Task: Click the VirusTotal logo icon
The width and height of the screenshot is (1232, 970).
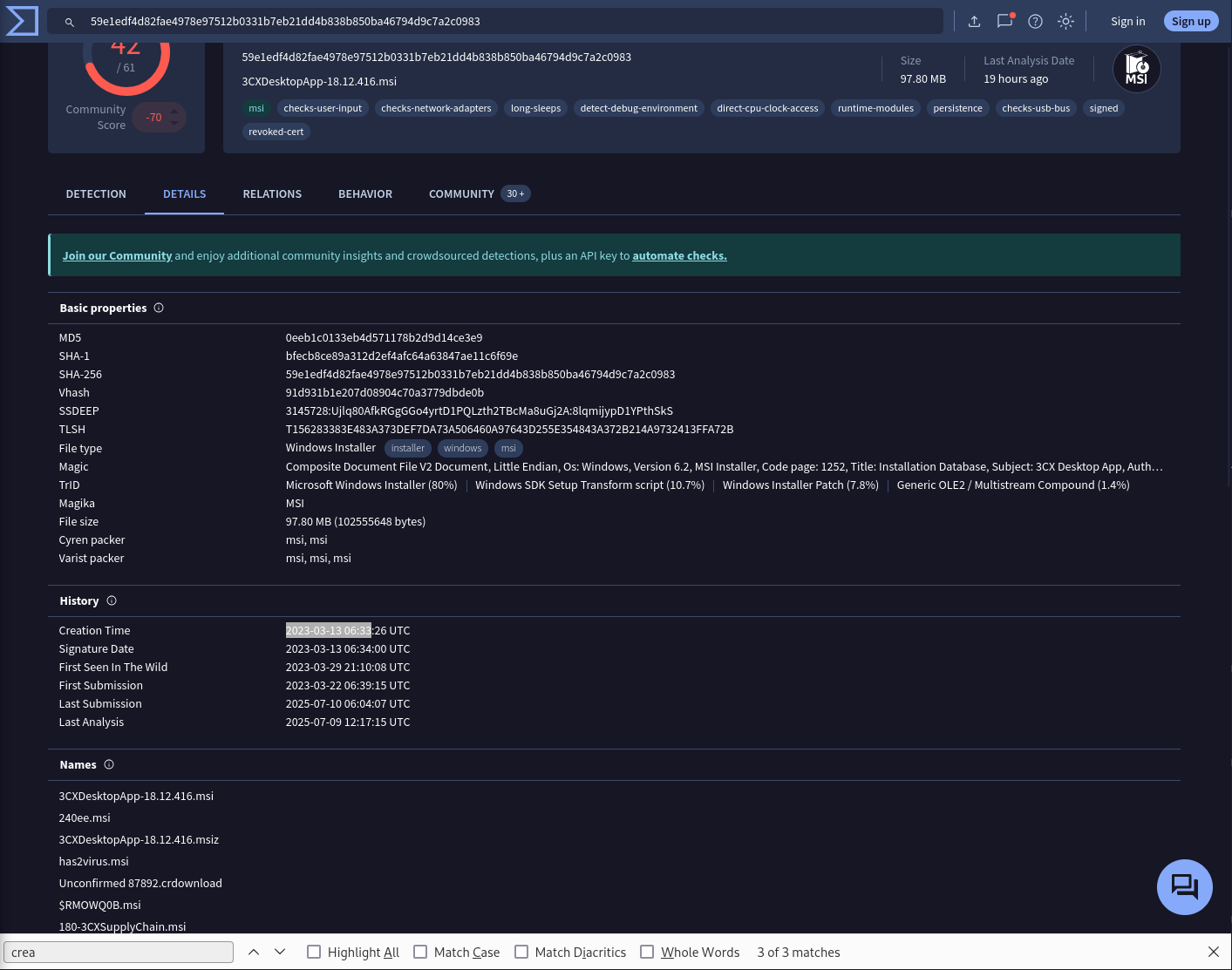Action: (22, 21)
